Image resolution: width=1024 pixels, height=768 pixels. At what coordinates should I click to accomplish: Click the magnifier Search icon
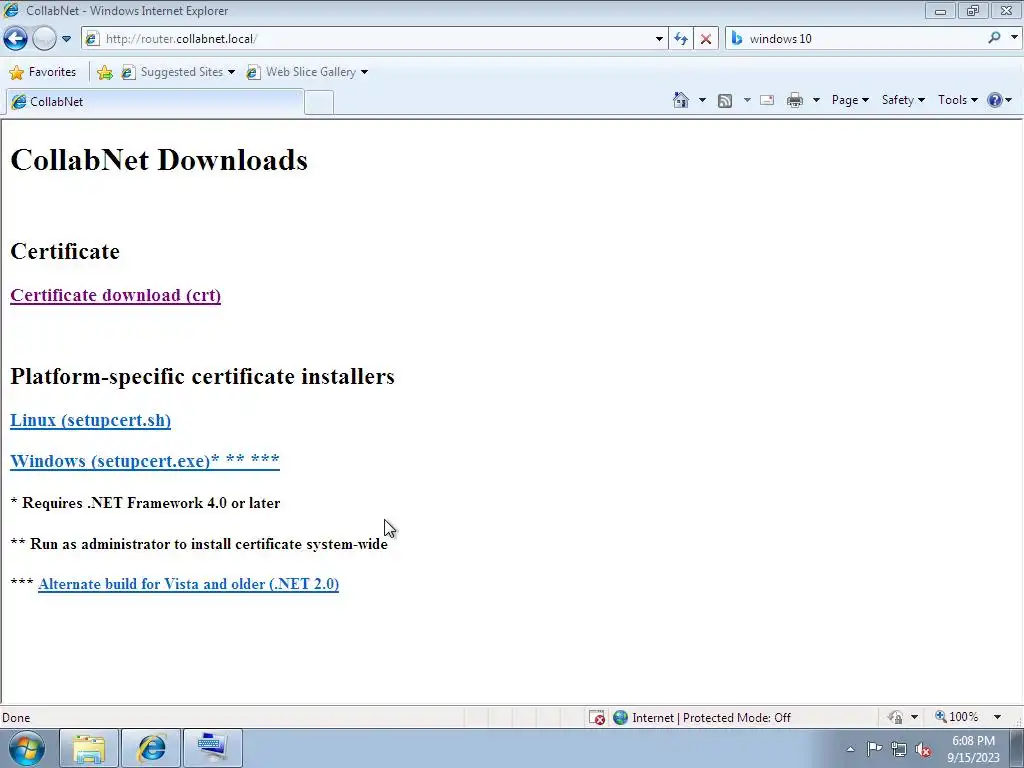pos(994,38)
